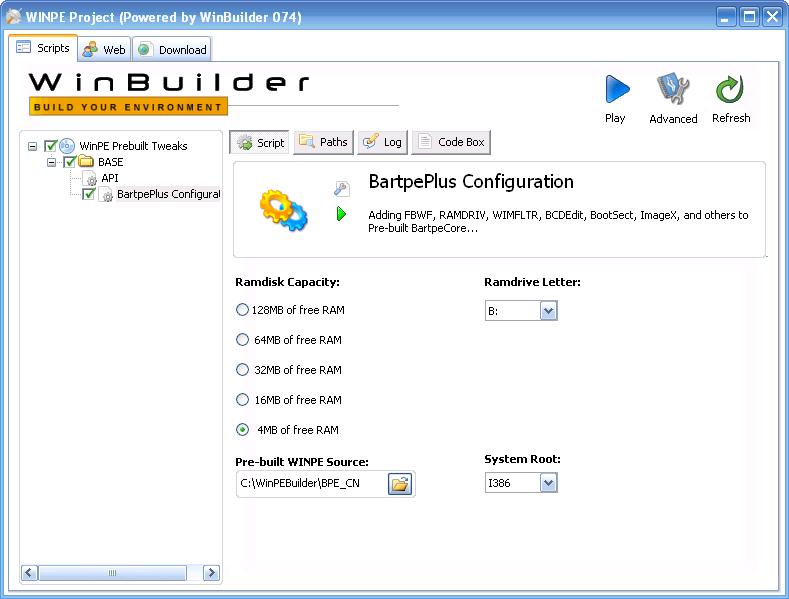Open Advanced tools wrench icon
789x599 pixels.
673,89
